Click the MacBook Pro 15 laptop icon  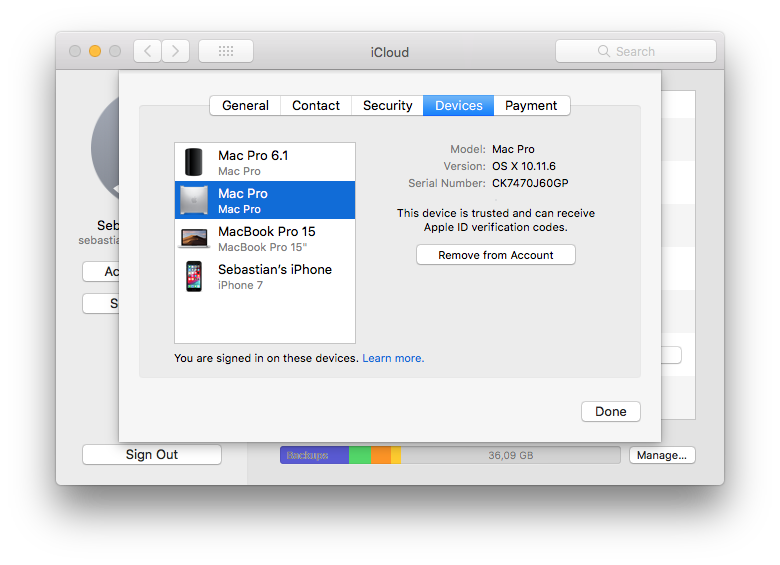pos(194,238)
